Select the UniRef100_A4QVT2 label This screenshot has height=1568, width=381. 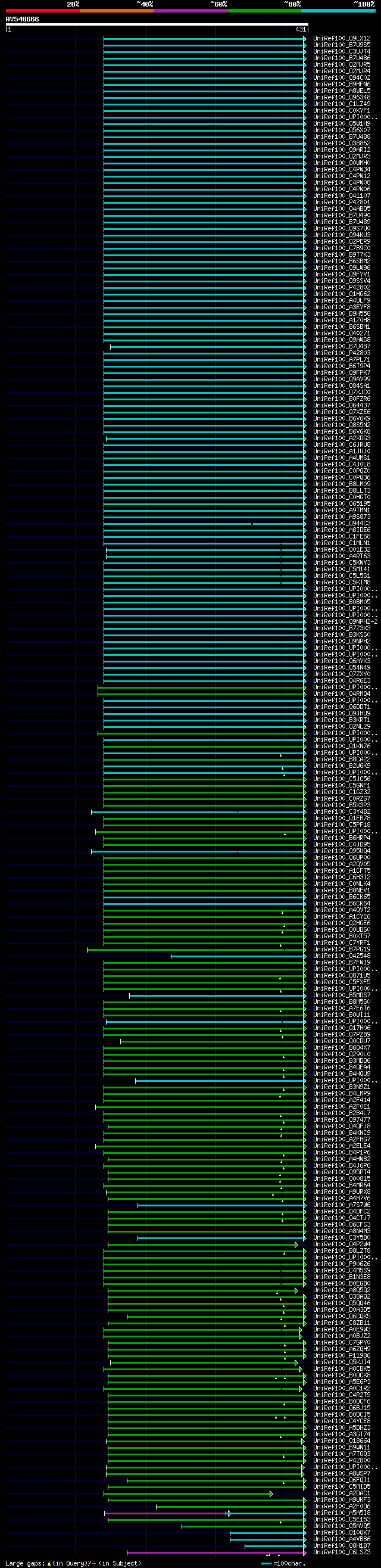coord(342,911)
